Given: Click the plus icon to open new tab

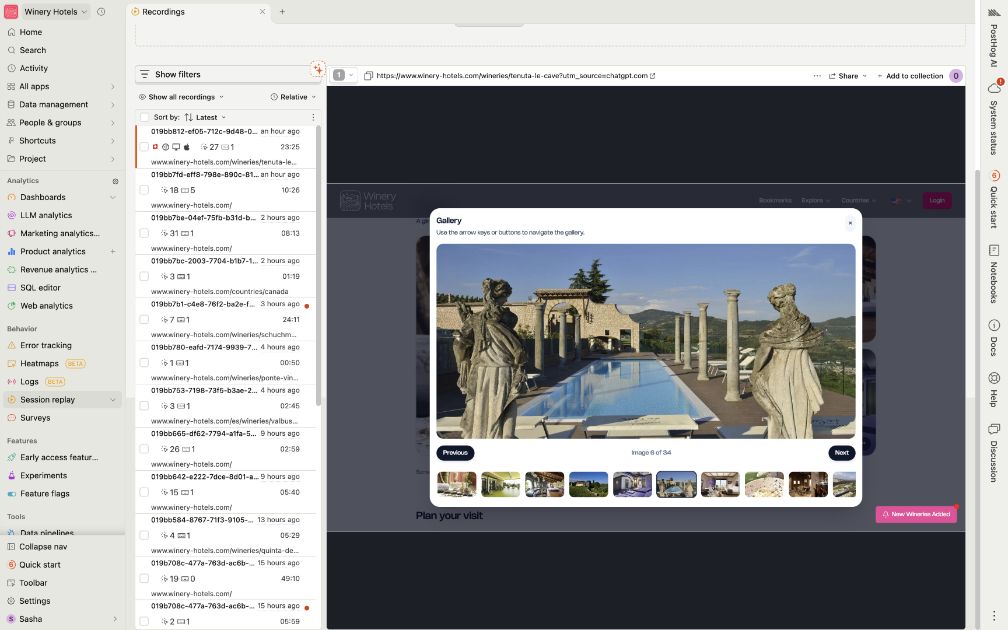Looking at the screenshot, I should pos(282,12).
